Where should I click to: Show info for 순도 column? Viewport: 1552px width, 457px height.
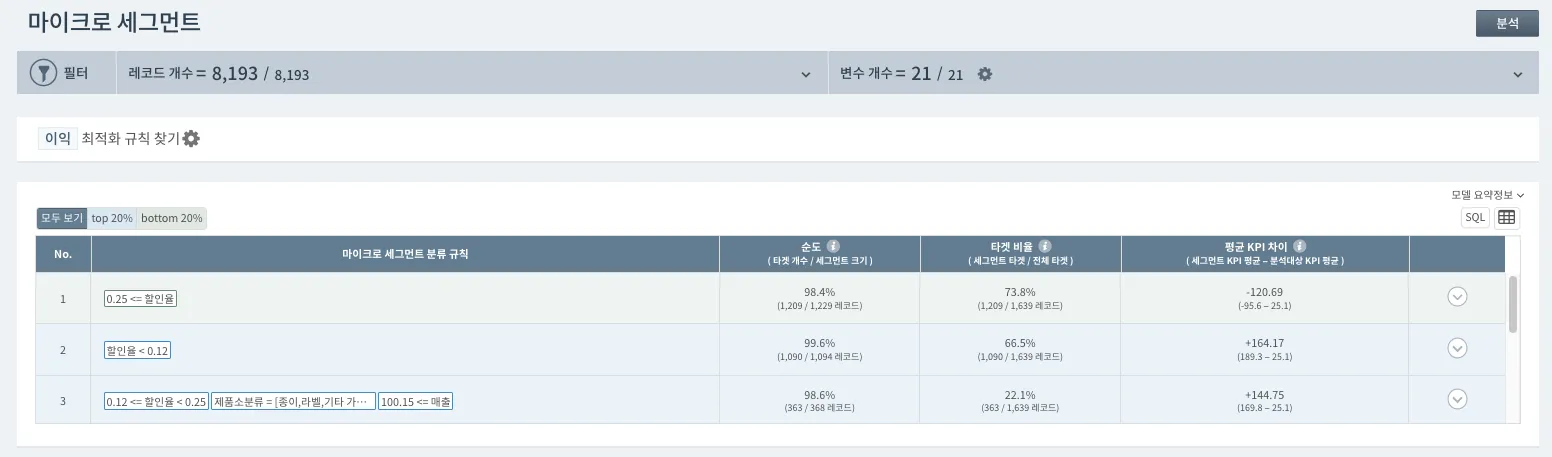click(833, 246)
